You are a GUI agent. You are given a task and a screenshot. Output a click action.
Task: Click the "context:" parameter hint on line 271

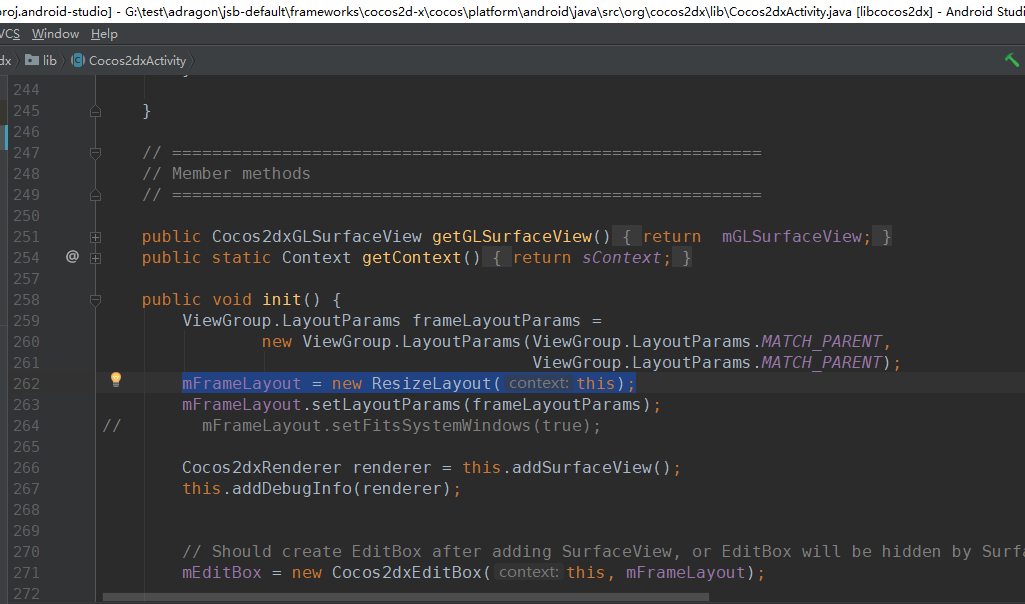coord(528,572)
